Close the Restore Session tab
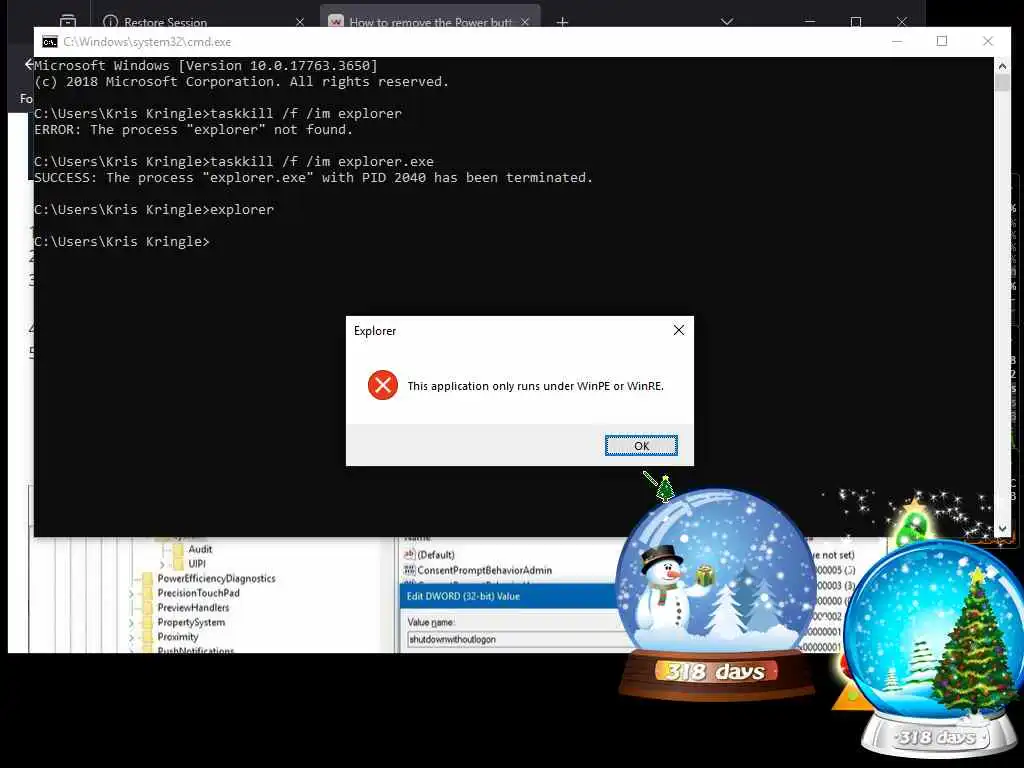 [300, 22]
